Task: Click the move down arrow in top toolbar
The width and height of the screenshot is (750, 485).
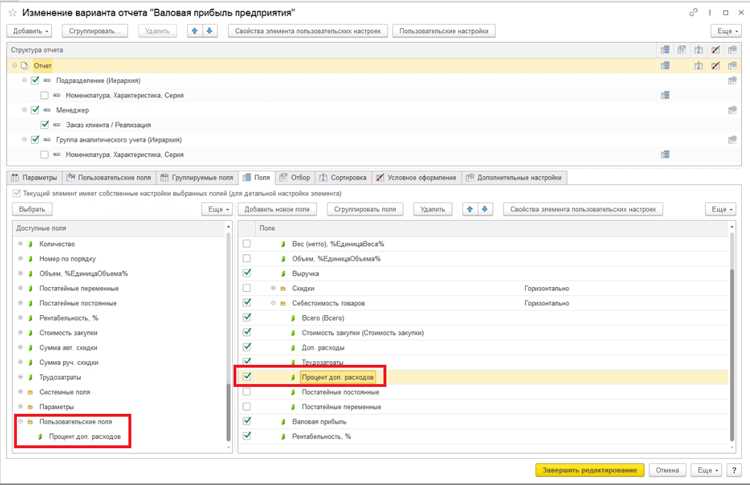Action: click(x=210, y=31)
